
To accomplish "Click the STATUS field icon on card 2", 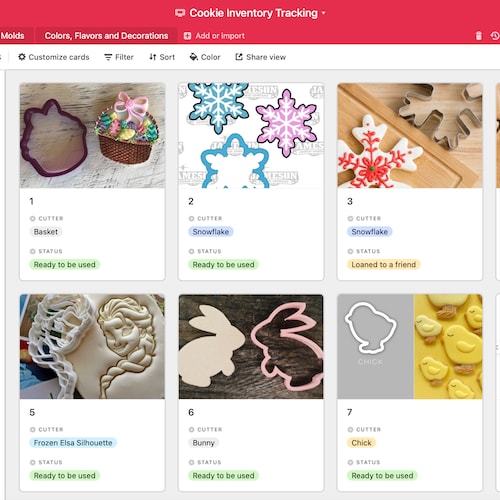I will point(191,251).
